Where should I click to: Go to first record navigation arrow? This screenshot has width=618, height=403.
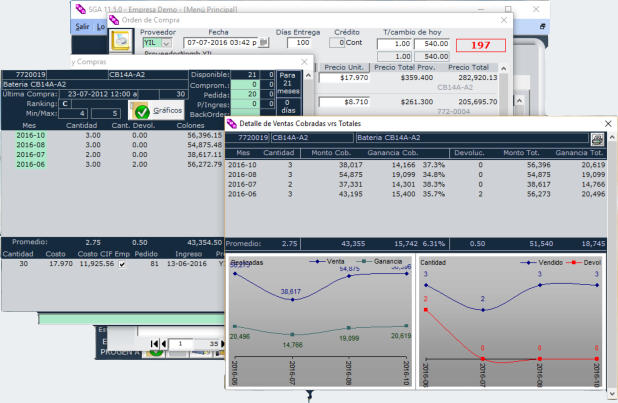pos(154,344)
